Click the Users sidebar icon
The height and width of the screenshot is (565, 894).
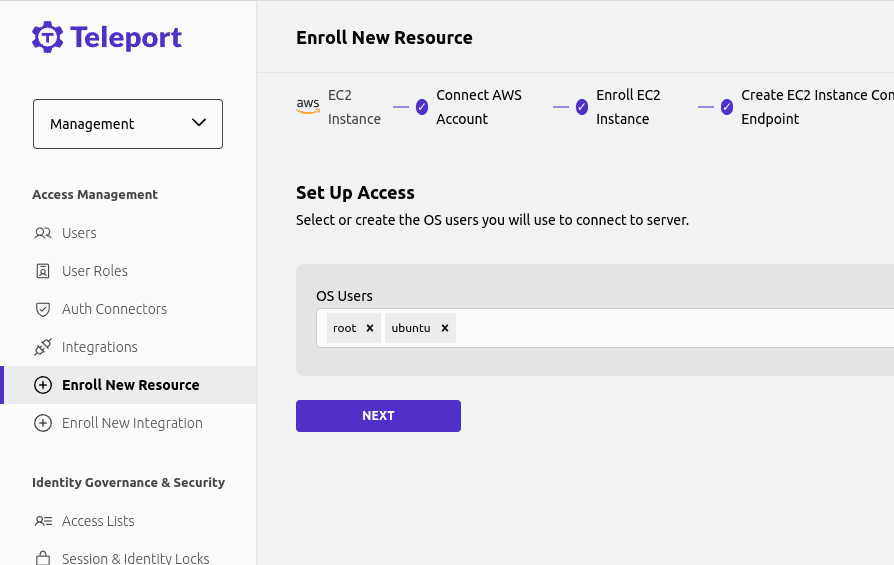(43, 233)
